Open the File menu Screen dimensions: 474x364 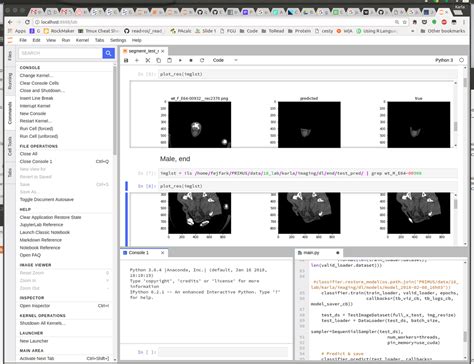[23, 40]
